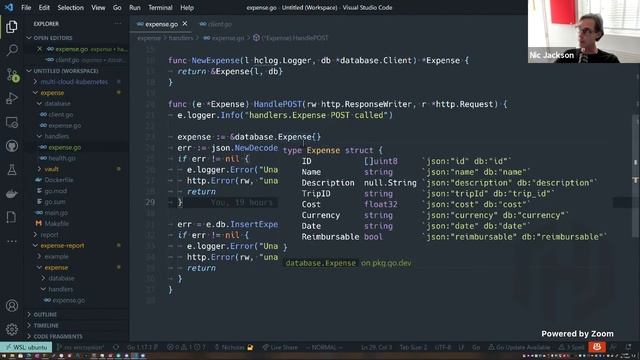Show additional views with the activity bar ellipsis
Image resolution: width=640 pixels, height=360 pixels.
[12, 241]
